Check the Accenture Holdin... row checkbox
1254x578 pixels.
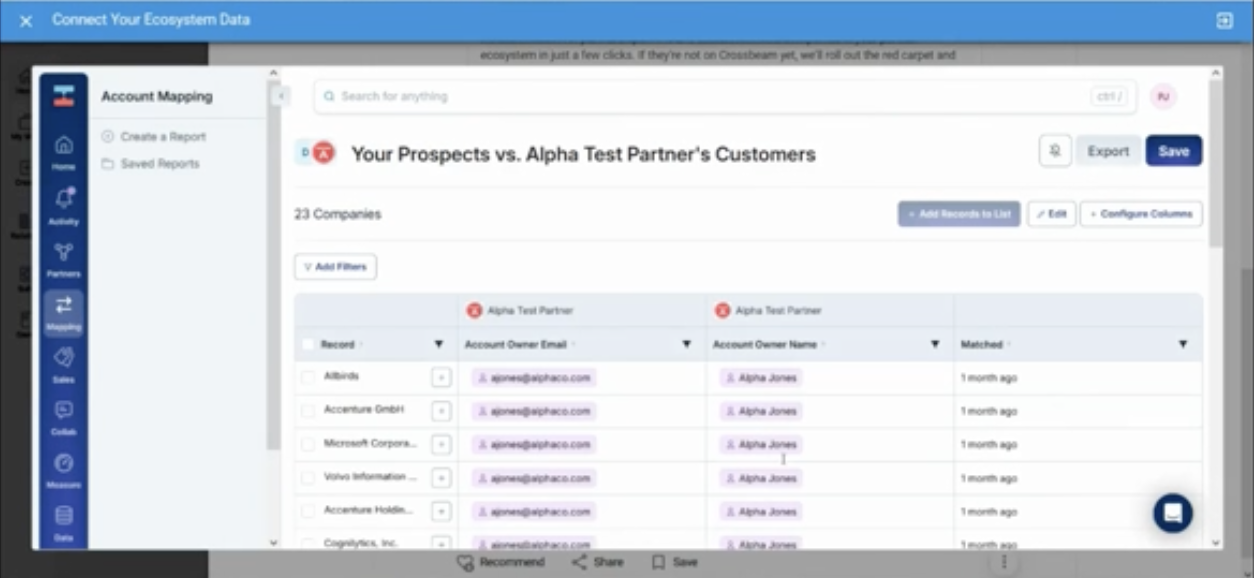pos(307,511)
